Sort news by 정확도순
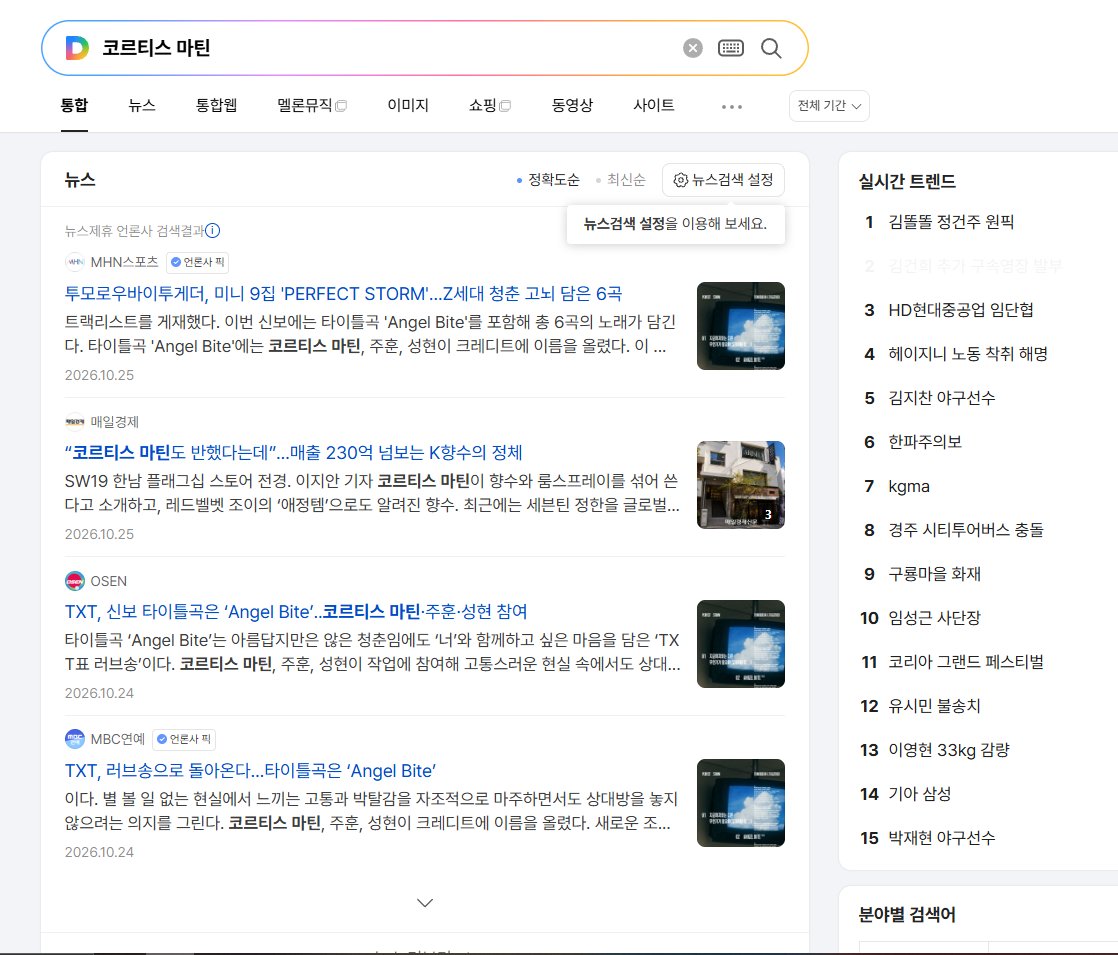Screen dimensions: 1118x955 click(x=548, y=180)
